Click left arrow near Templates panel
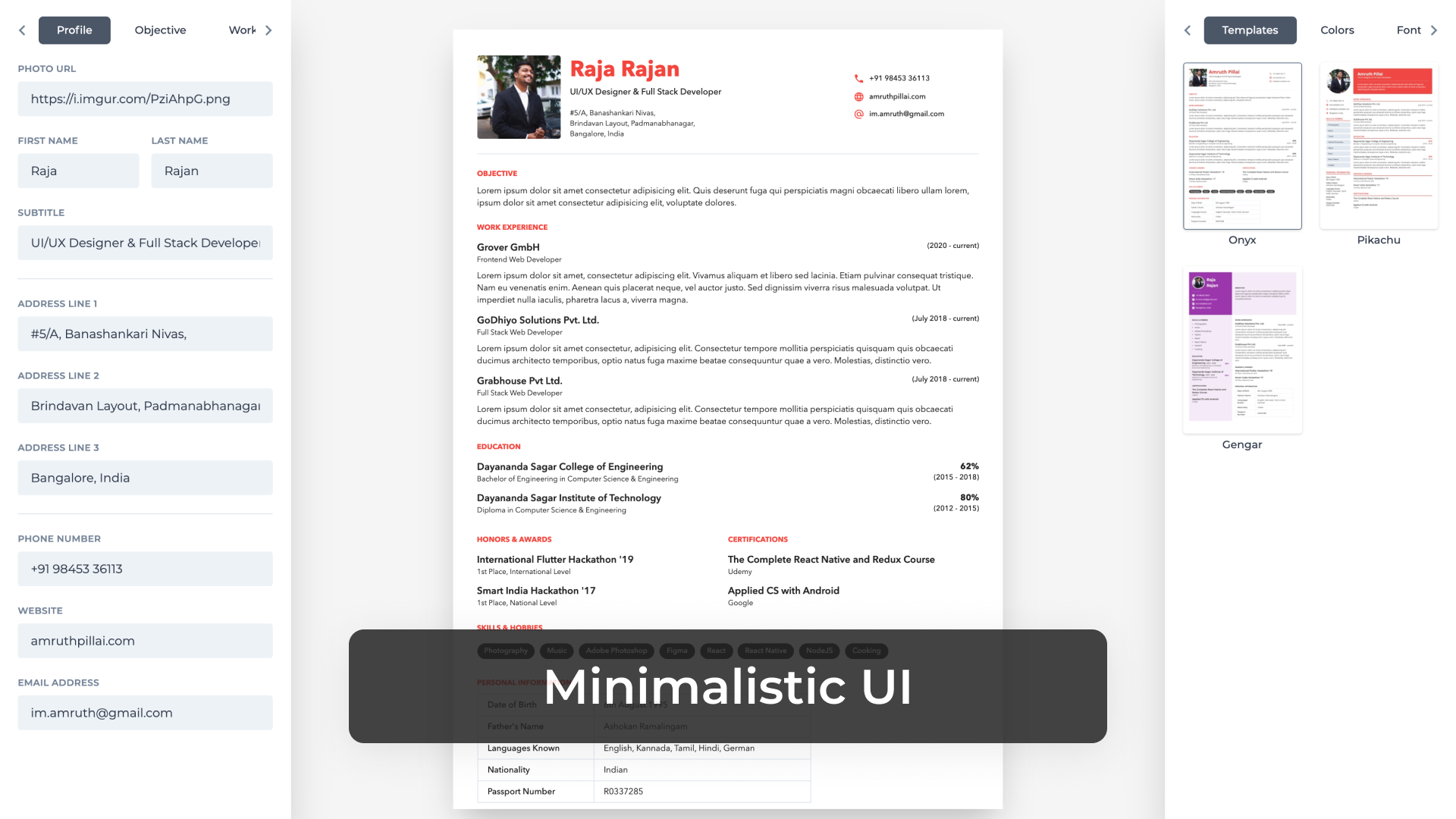Image resolution: width=1456 pixels, height=819 pixels. pyautogui.click(x=1189, y=30)
